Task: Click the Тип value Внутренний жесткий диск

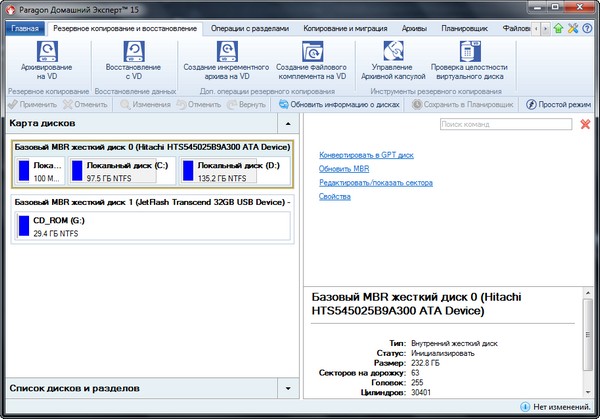Action: pyautogui.click(x=454, y=343)
